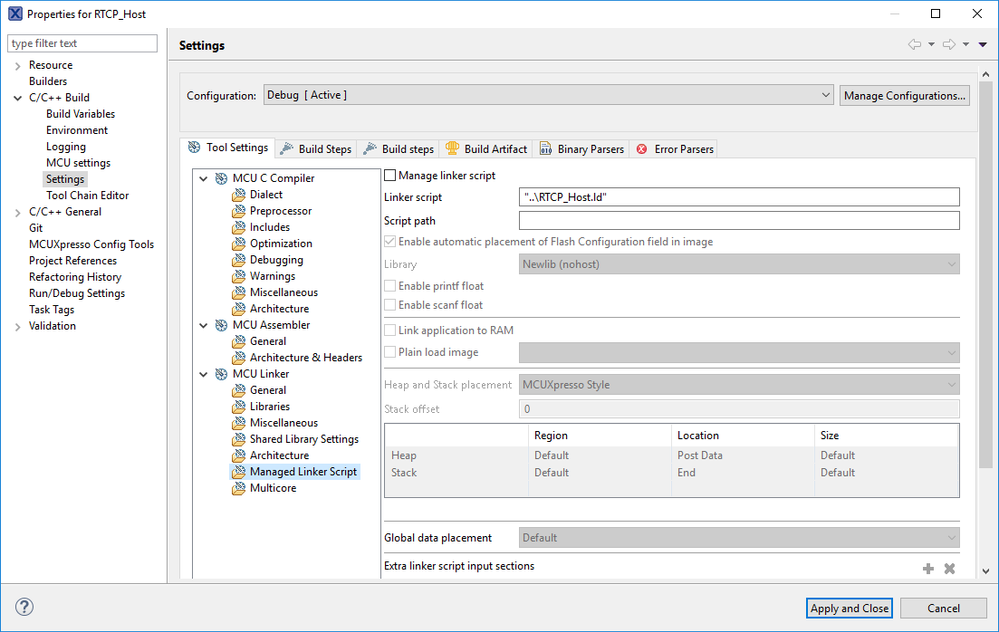Click the add input section plus icon

(928, 568)
